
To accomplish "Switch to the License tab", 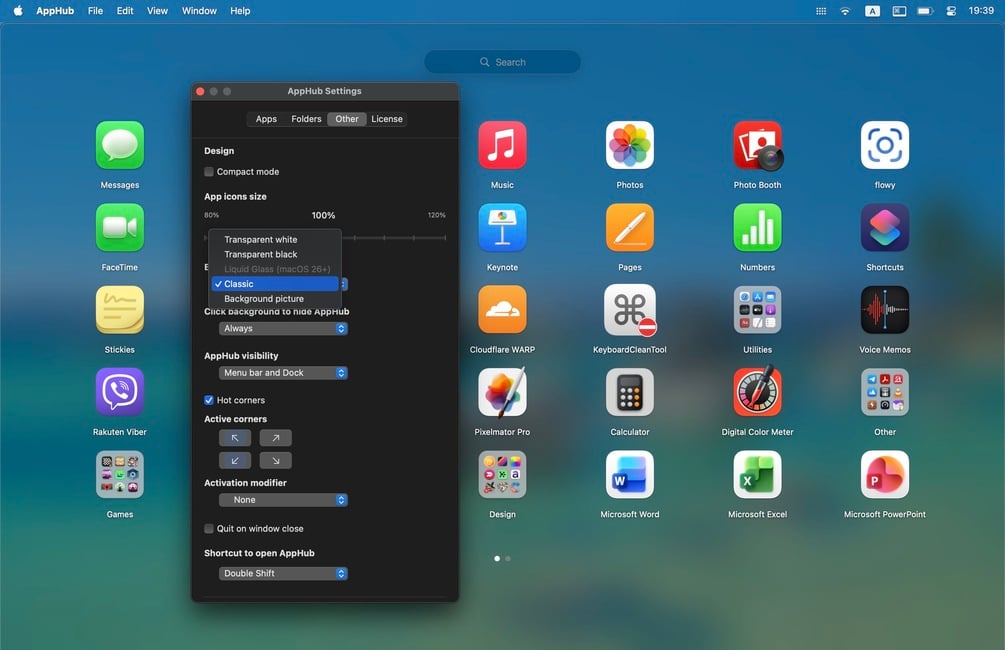I will (x=387, y=119).
